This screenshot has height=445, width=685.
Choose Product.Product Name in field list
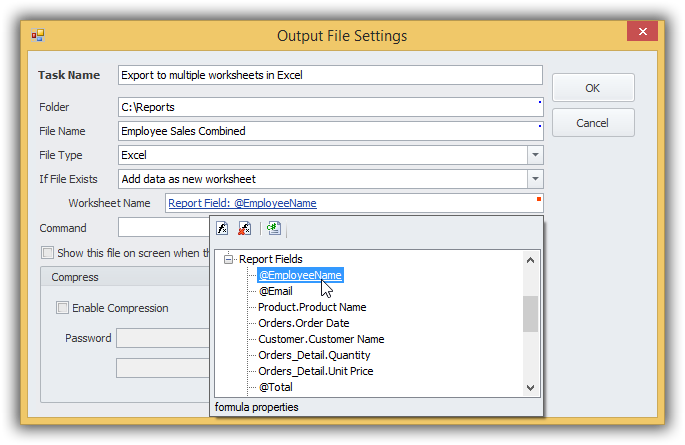point(312,307)
